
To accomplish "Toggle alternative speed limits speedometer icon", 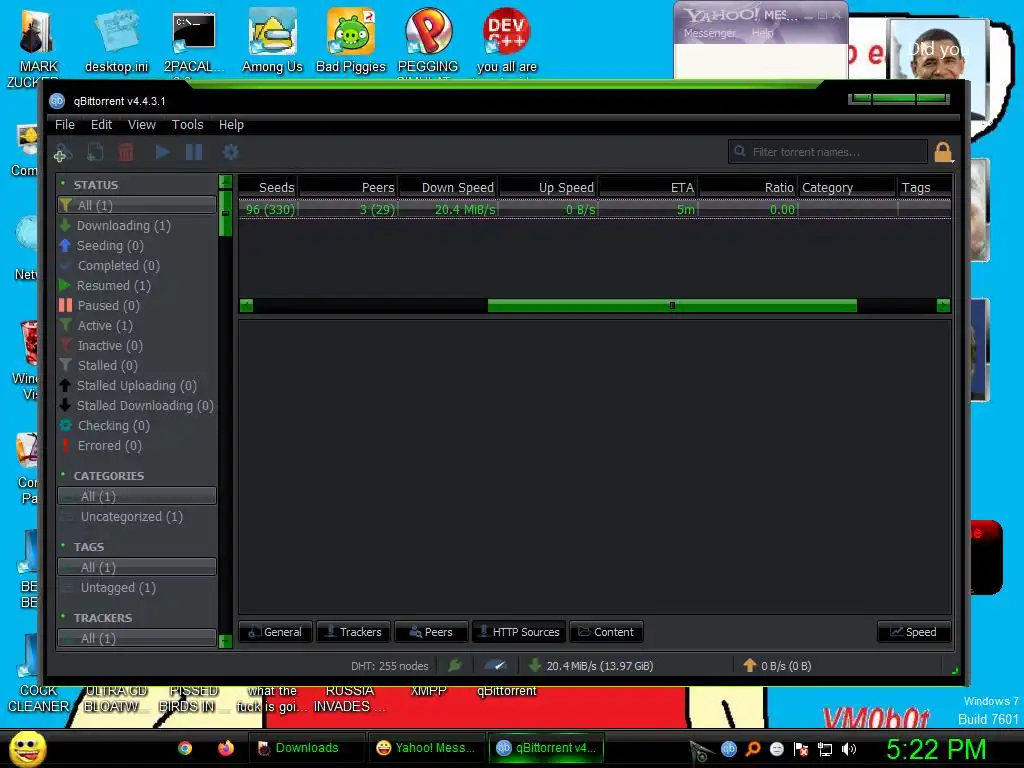I will 495,665.
